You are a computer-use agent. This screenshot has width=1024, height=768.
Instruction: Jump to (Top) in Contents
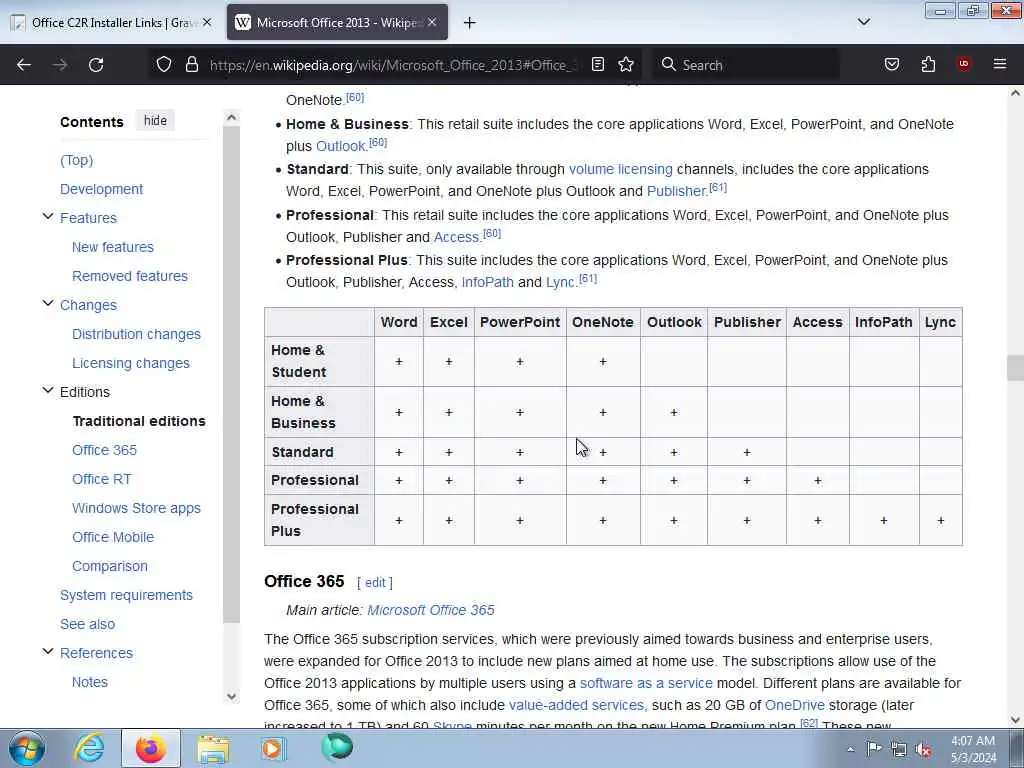coord(76,160)
